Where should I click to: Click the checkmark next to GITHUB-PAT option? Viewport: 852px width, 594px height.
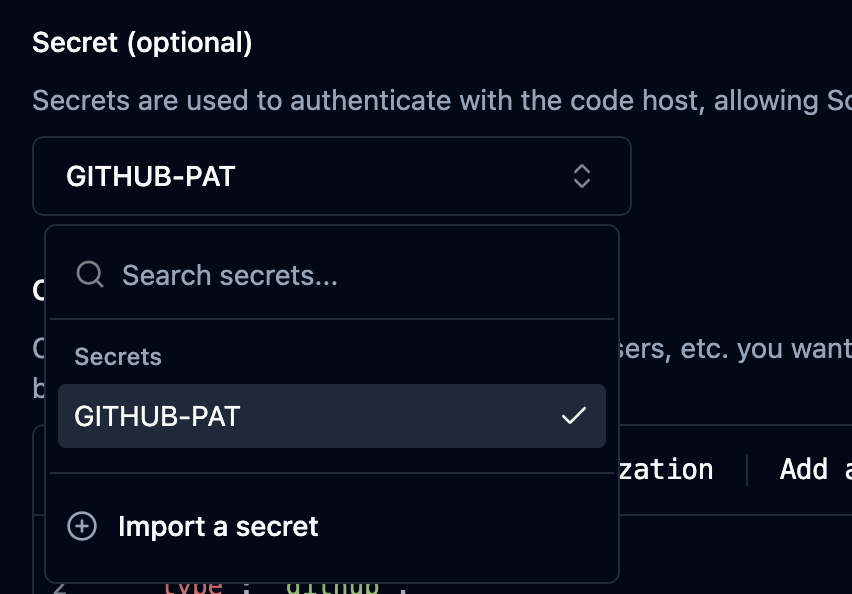pyautogui.click(x=573, y=416)
